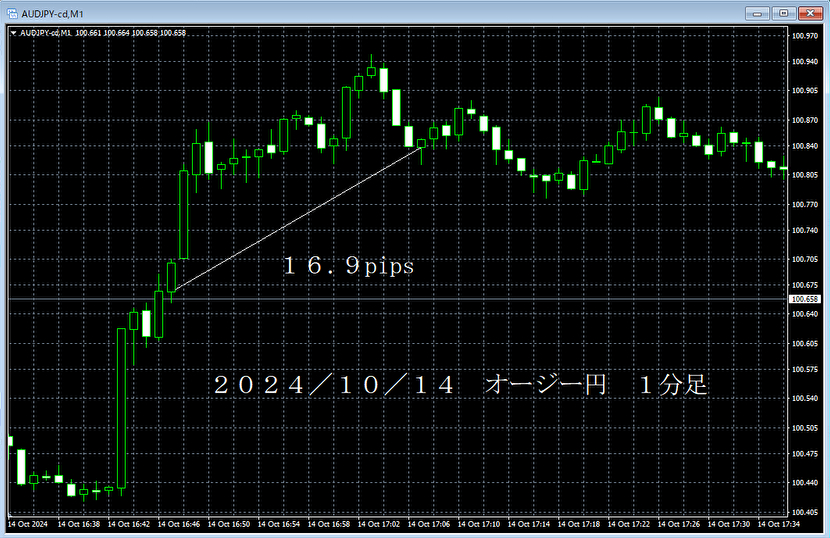Select the 2024/10/14 オージー円 1分足 label

point(461,385)
